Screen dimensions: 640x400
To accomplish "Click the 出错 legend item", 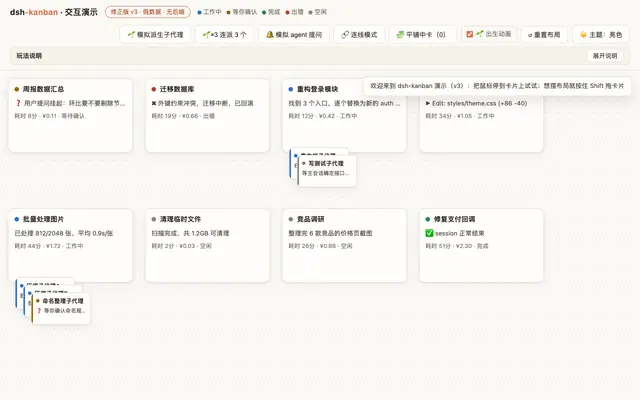I will coord(294,12).
